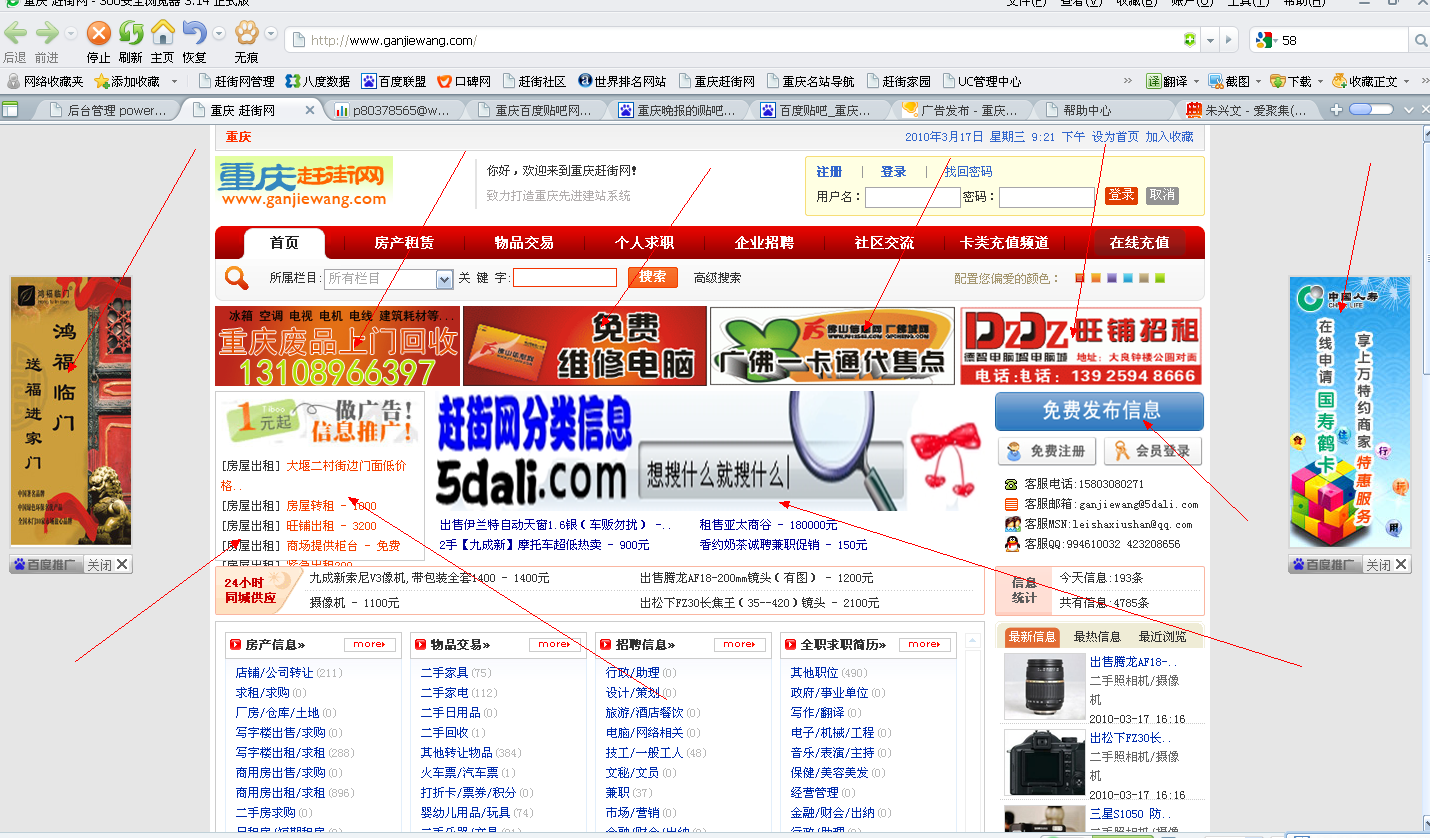Screen dimensions: 1430x838
Task: Click 添加收藏 star bookmark button
Action: [127, 81]
